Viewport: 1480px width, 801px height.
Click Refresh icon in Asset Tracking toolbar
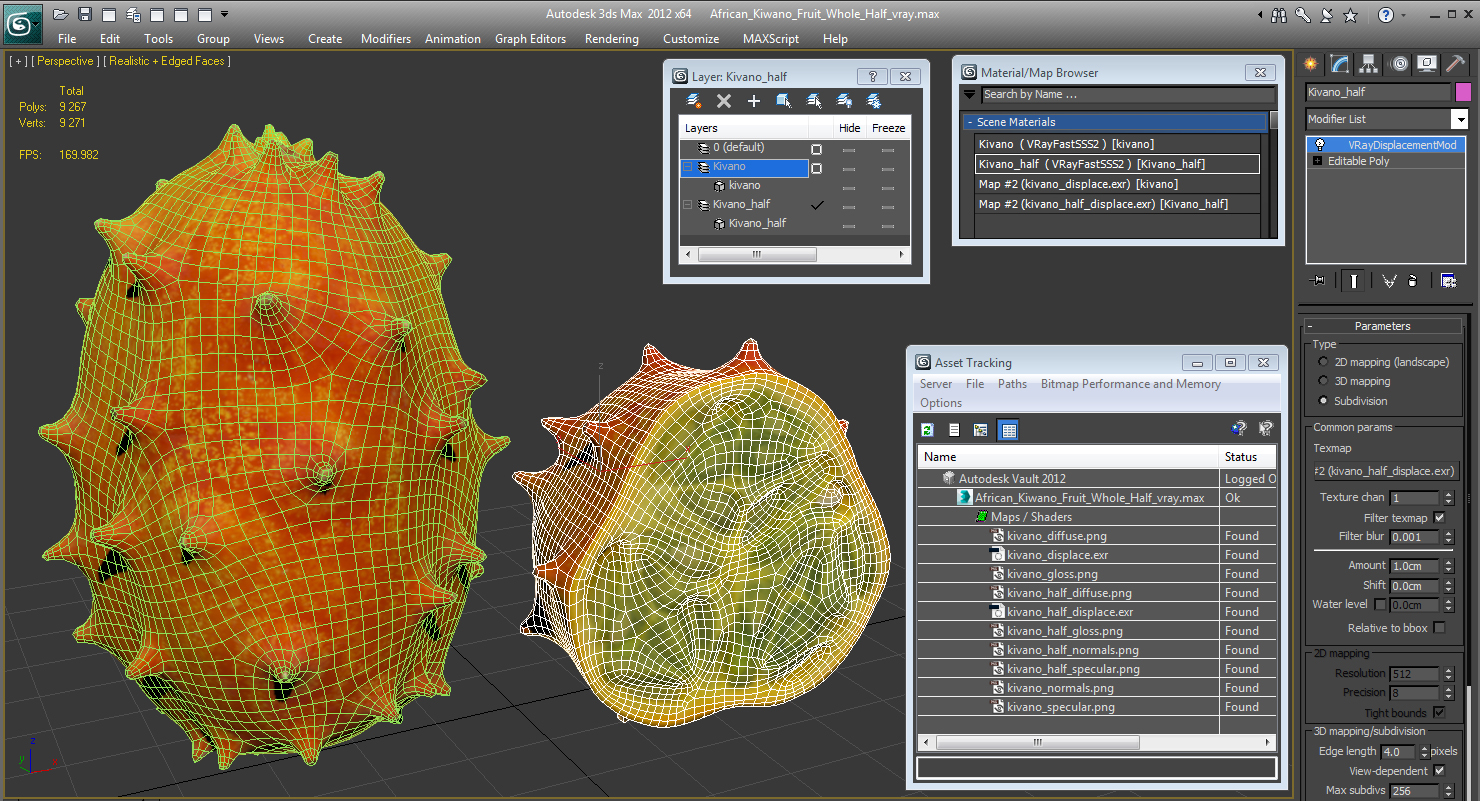click(x=927, y=430)
